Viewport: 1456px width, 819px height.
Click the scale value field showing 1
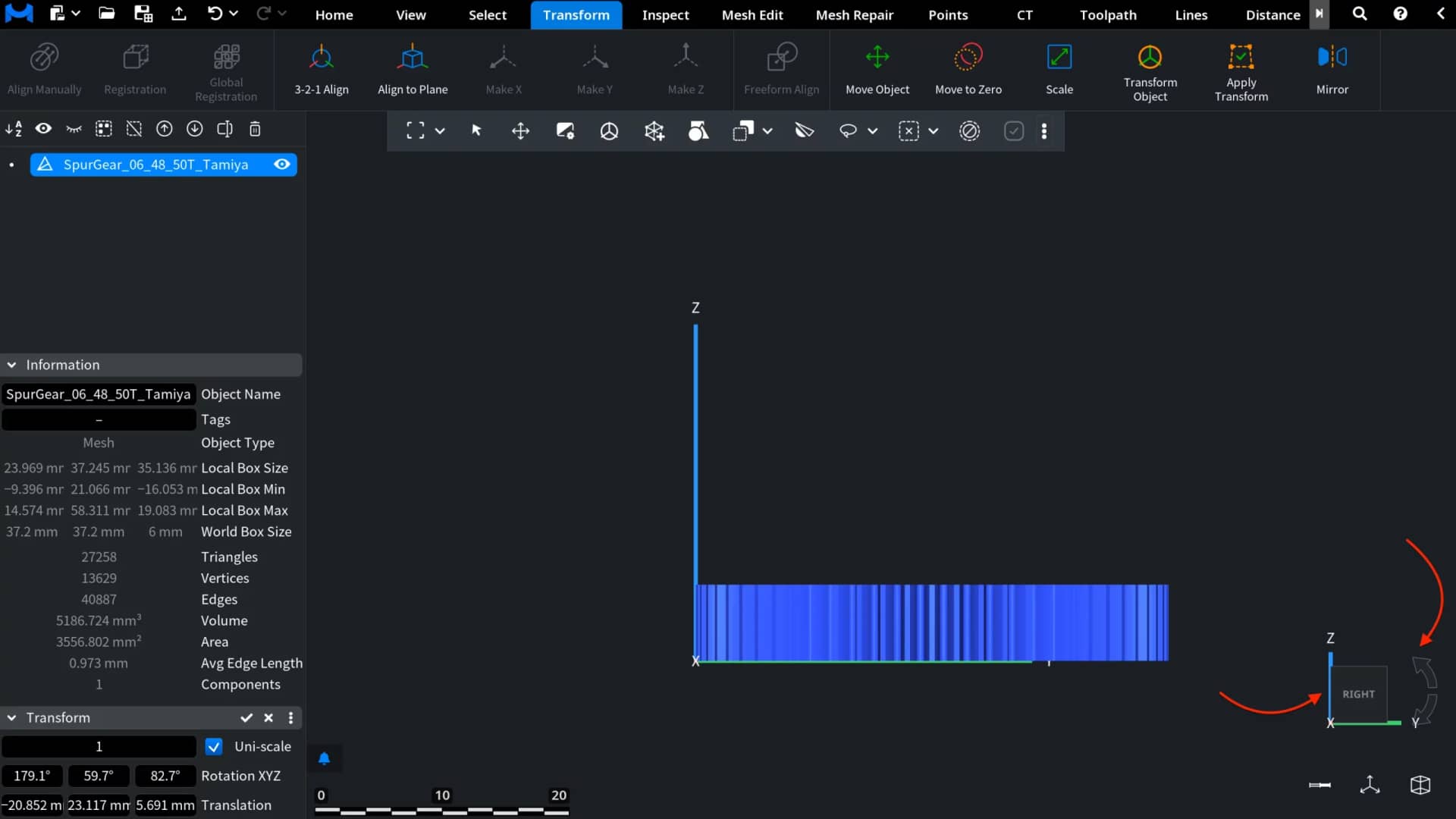pos(99,747)
